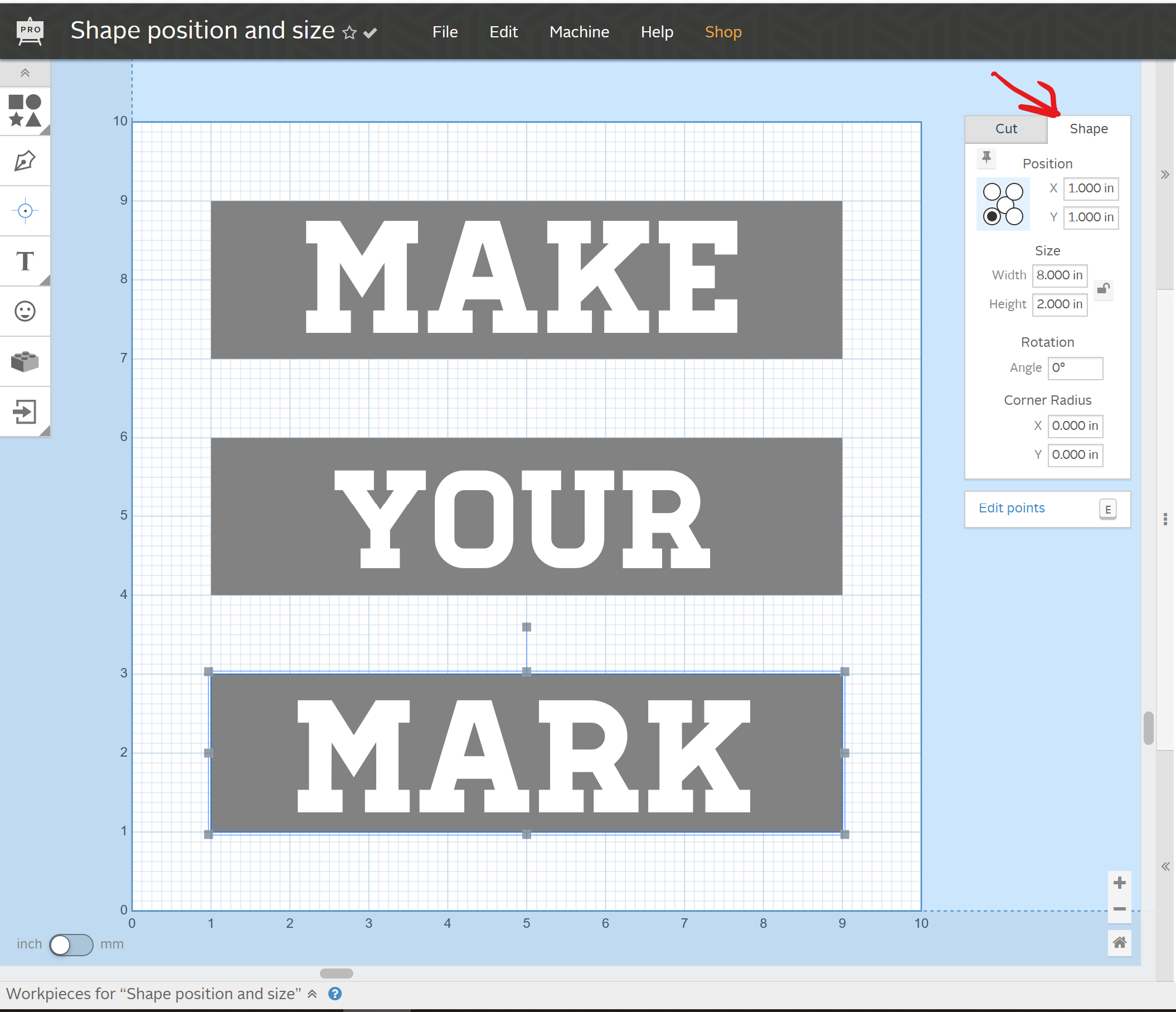The height and width of the screenshot is (1012, 1176).
Task: Switch to the Cut tab
Action: 1005,129
